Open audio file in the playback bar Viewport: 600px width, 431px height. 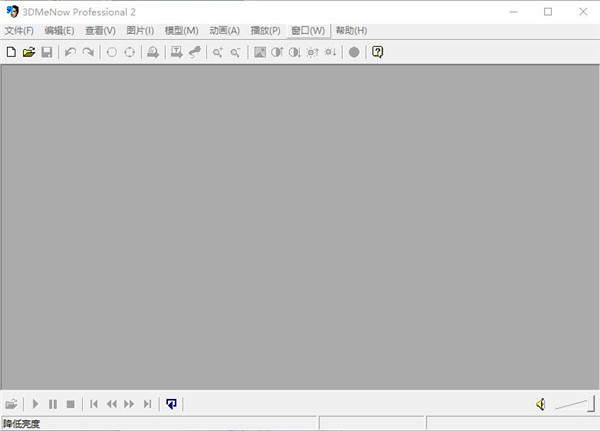[11, 404]
